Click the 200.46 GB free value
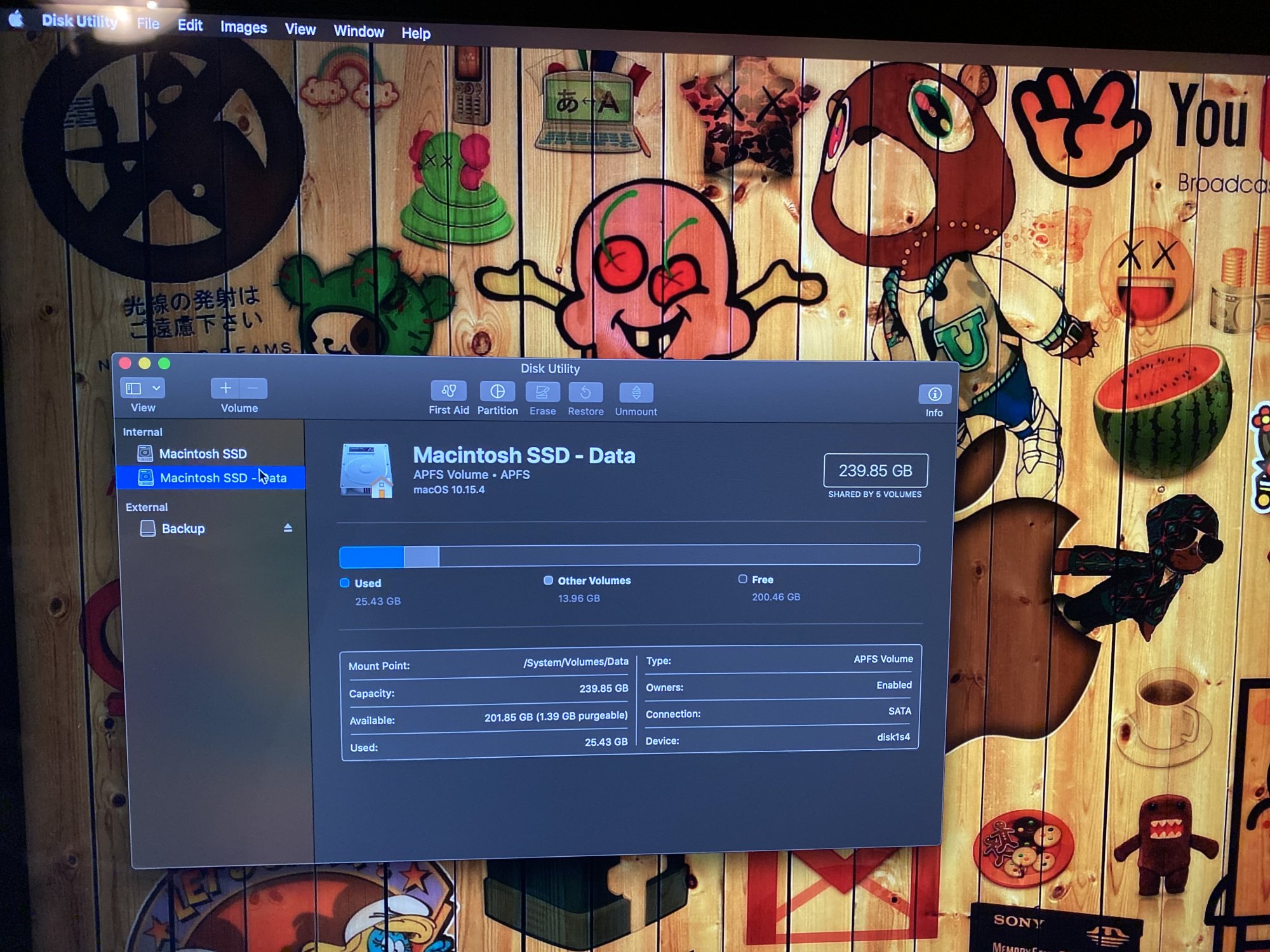 [x=776, y=597]
